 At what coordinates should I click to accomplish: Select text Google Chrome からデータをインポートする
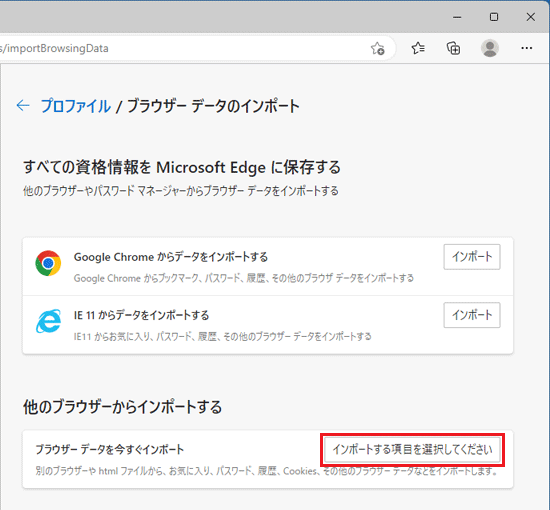(171, 257)
